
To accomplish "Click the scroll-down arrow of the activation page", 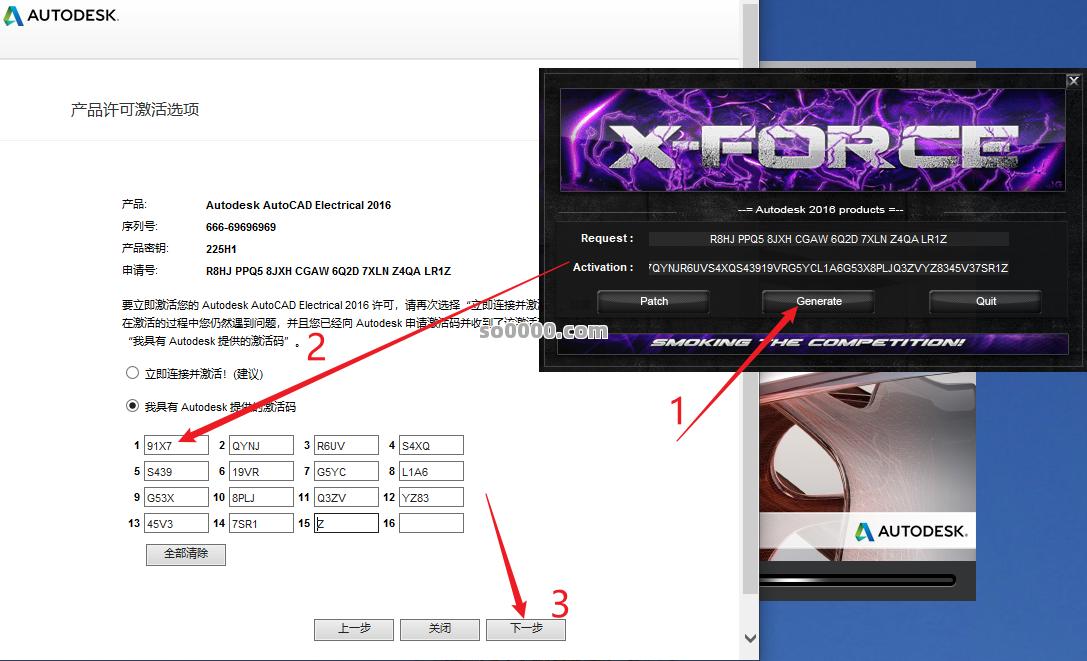I will click(750, 638).
